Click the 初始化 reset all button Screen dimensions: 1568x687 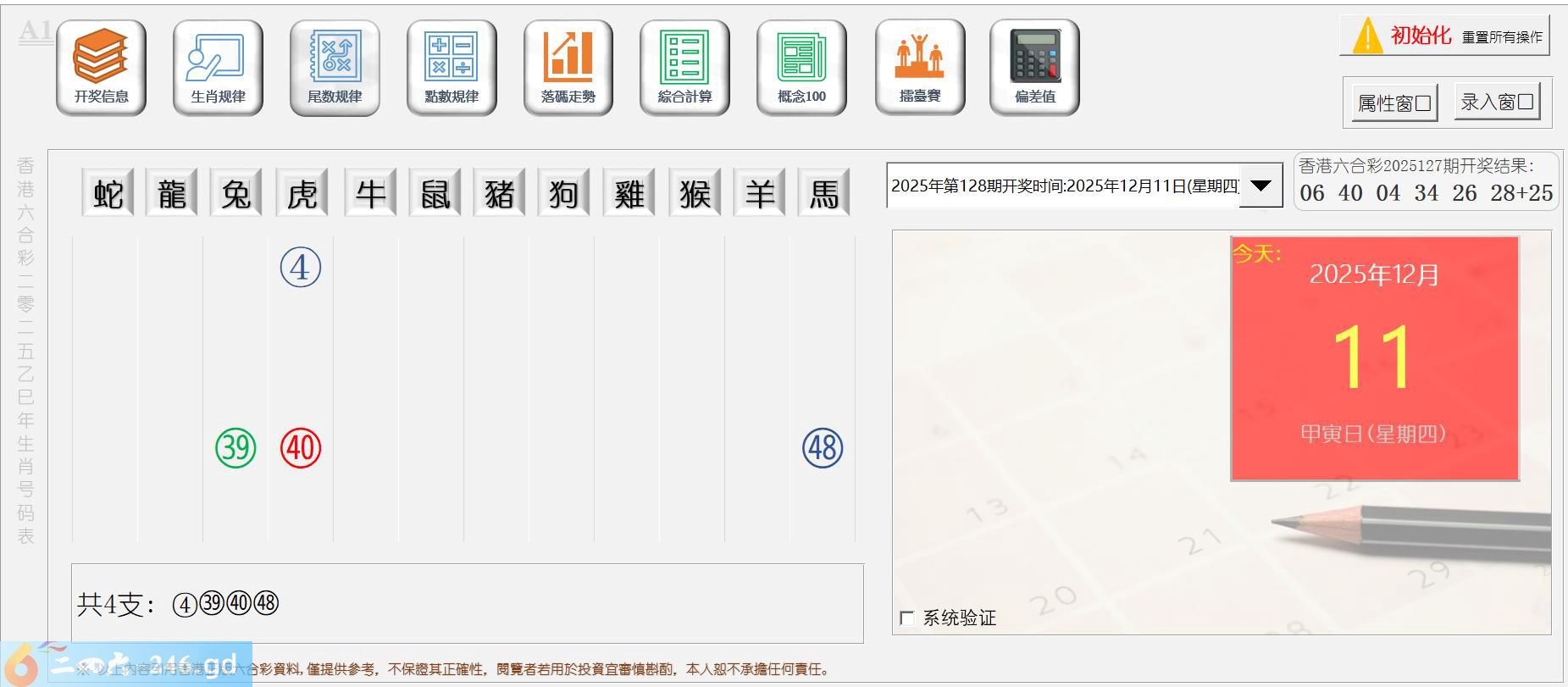[1444, 36]
